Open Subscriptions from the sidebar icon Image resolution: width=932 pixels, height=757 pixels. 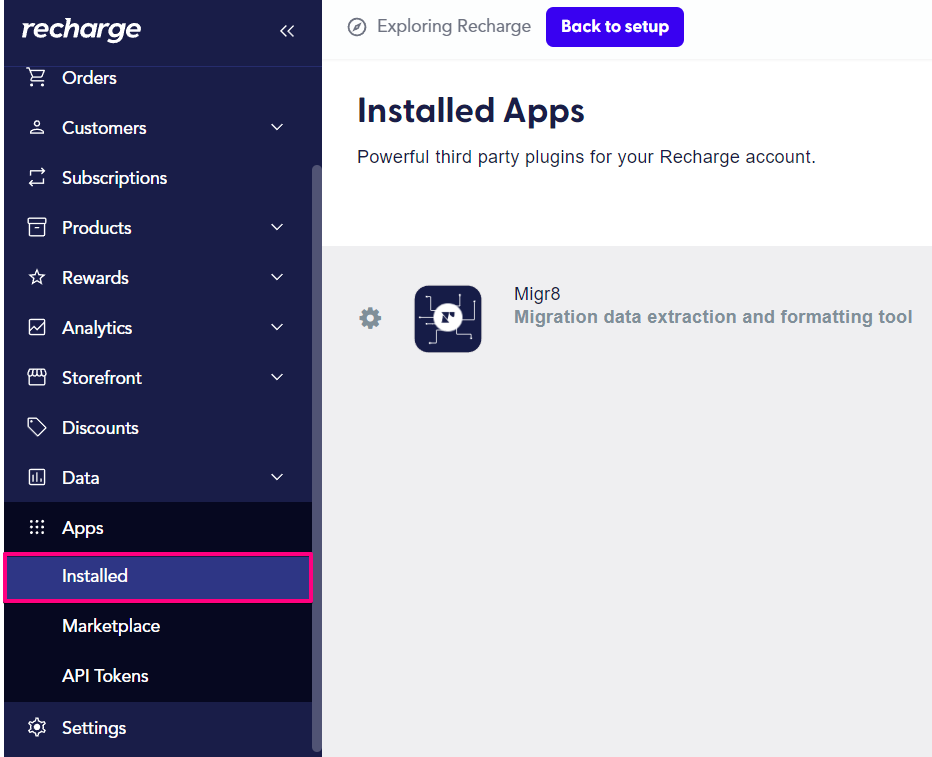tap(37, 177)
